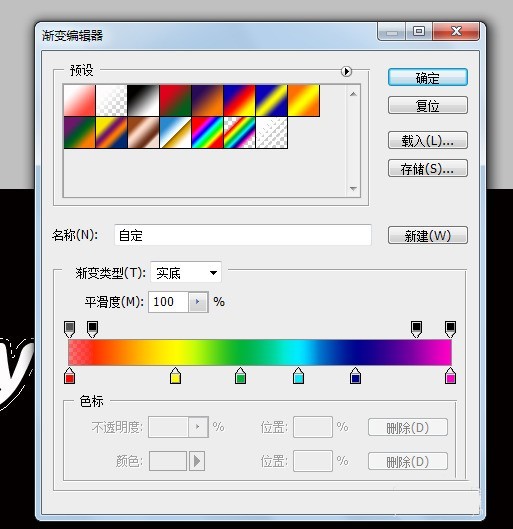Select the violet-to-orange gradient preset
The height and width of the screenshot is (529, 513).
click(207, 101)
